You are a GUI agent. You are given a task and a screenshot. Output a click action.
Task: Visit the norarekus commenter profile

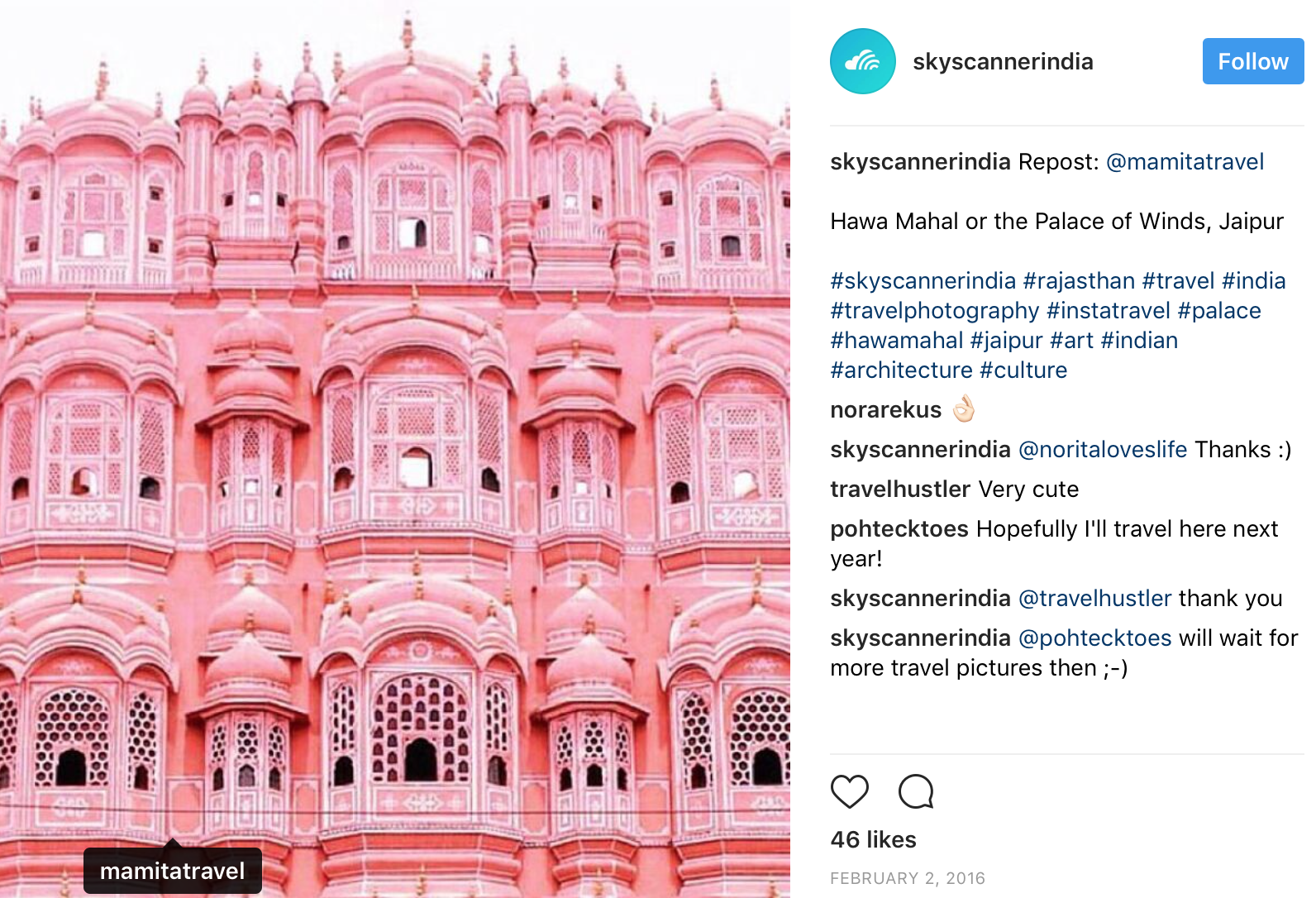[x=885, y=410]
